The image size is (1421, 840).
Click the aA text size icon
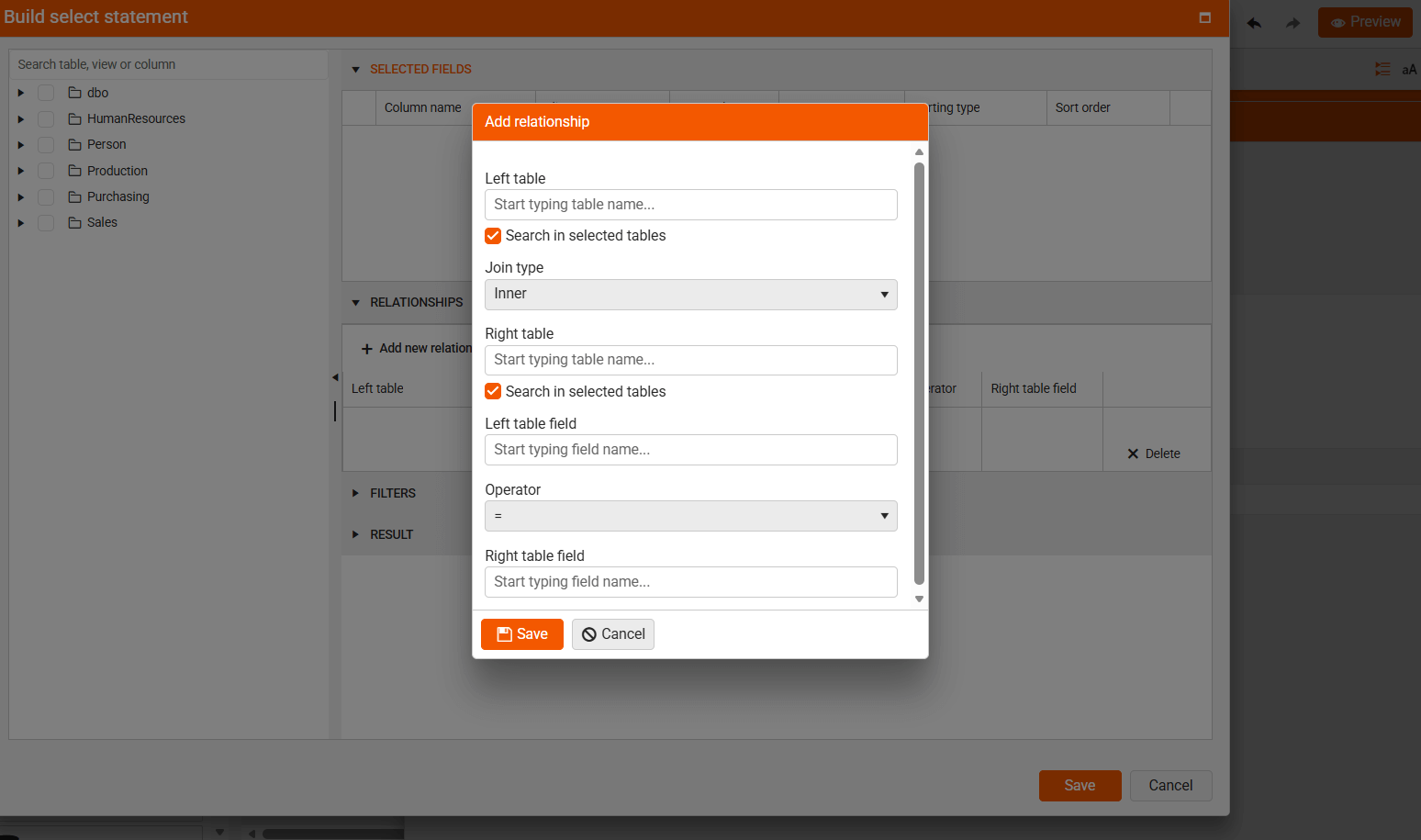(1409, 70)
